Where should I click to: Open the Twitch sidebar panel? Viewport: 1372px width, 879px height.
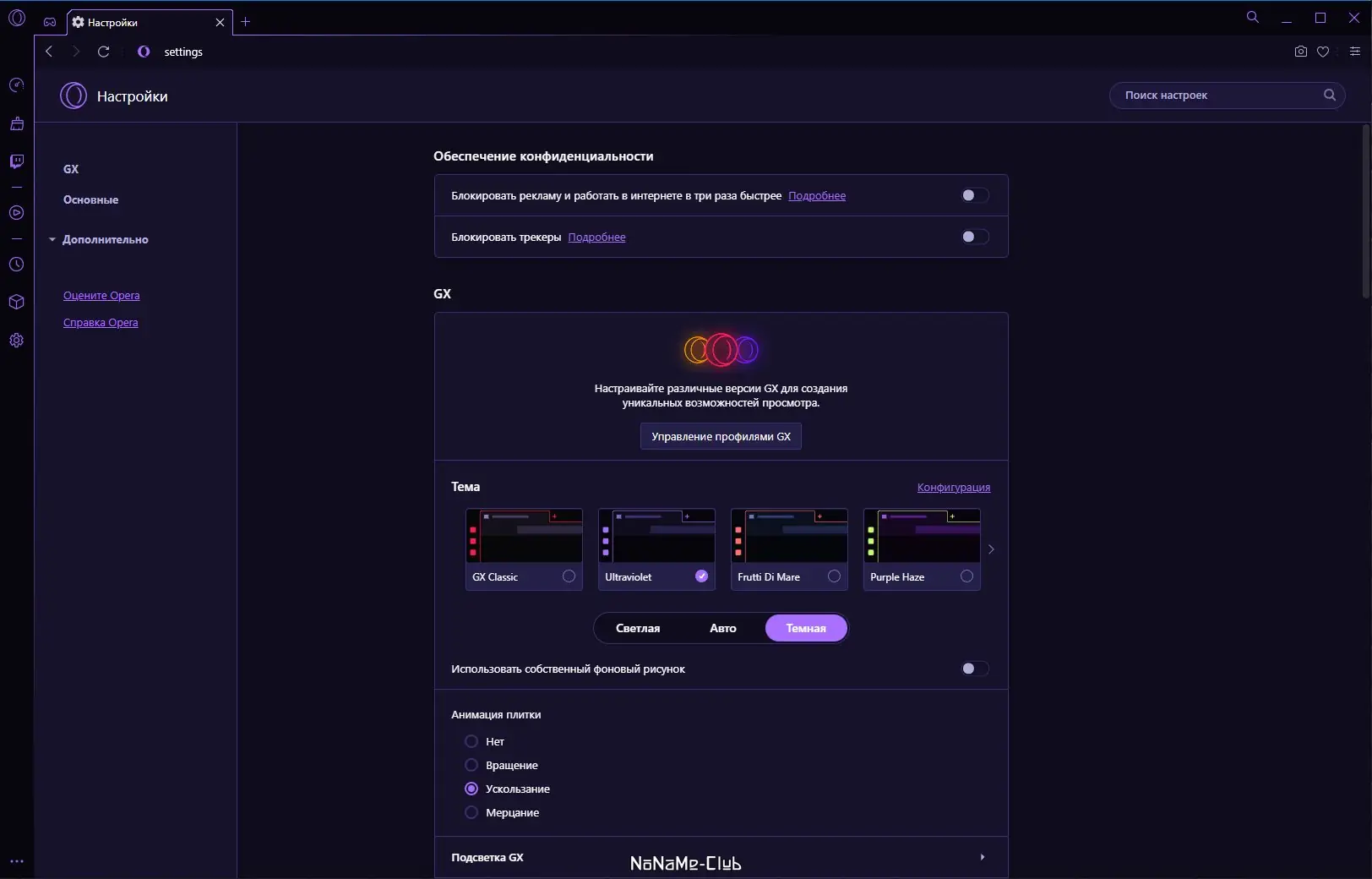pos(16,161)
